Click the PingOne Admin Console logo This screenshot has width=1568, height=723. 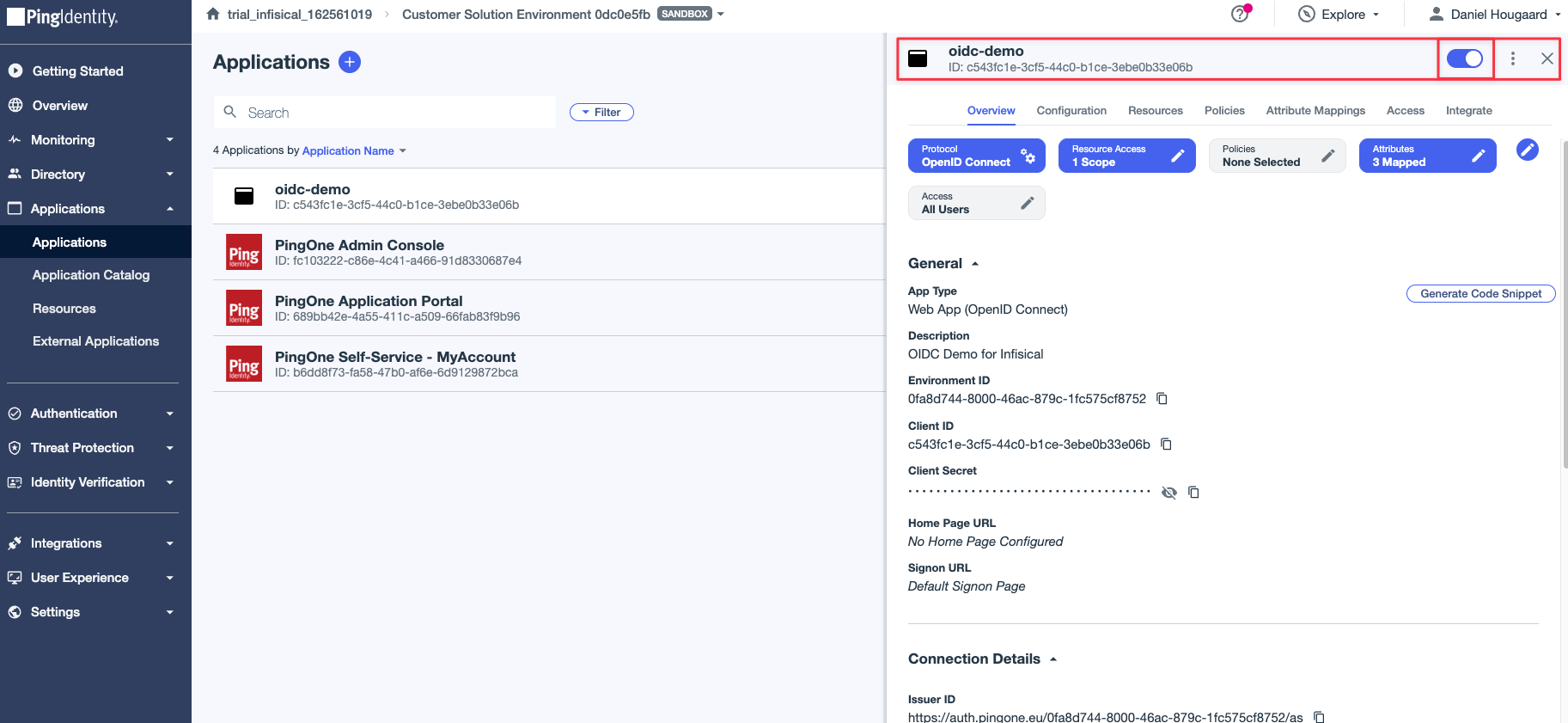click(244, 252)
